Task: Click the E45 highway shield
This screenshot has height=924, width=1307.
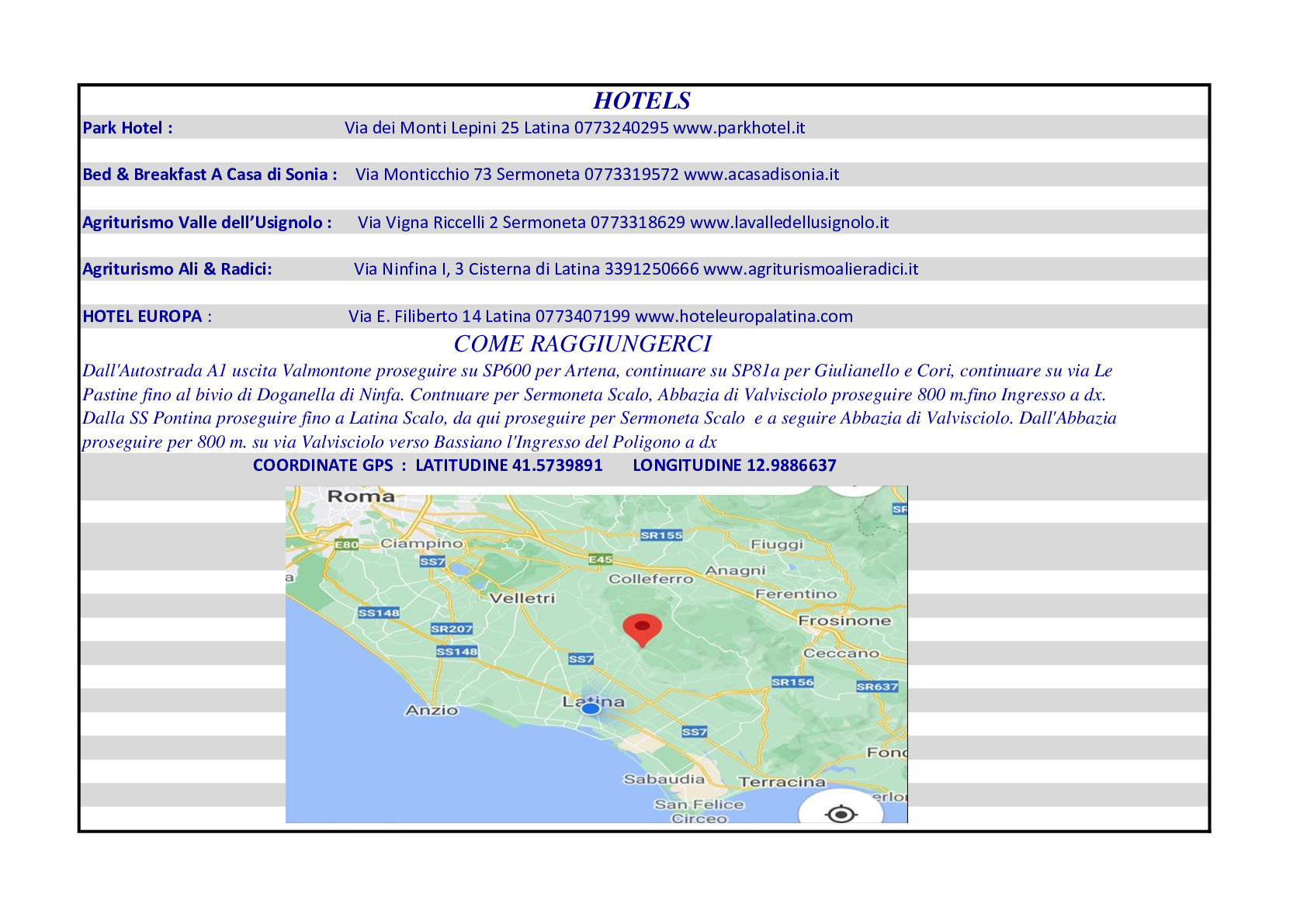Action: [x=600, y=559]
